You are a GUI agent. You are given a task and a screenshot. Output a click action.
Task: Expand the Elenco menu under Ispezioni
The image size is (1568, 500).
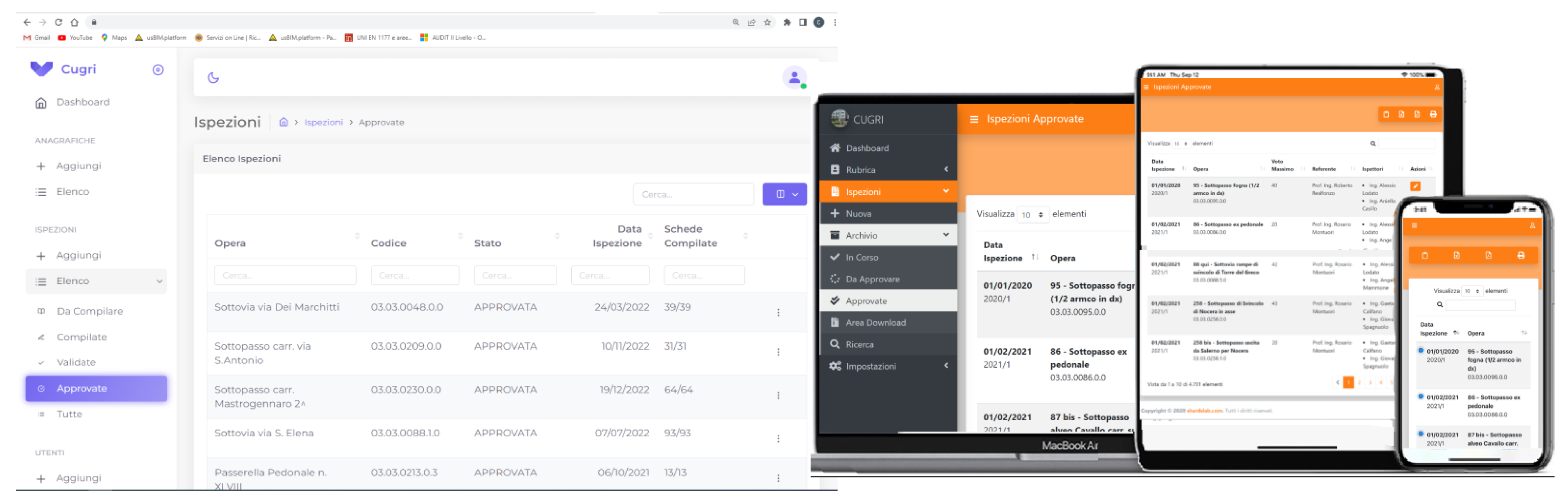[96, 281]
